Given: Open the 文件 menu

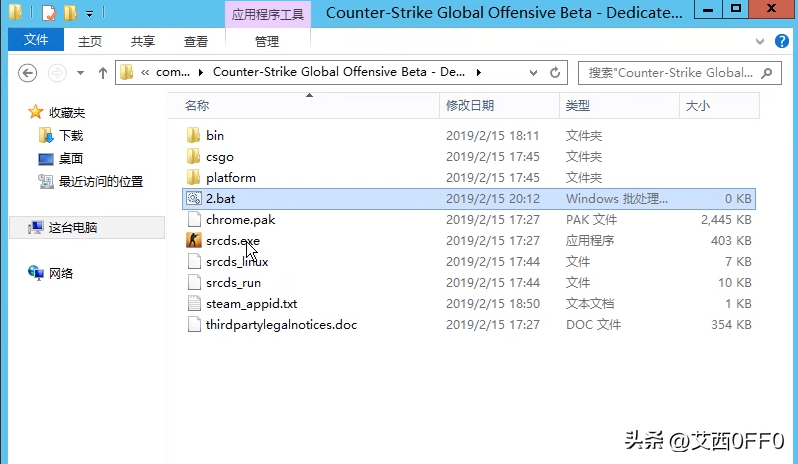Looking at the screenshot, I should pyautogui.click(x=36, y=40).
